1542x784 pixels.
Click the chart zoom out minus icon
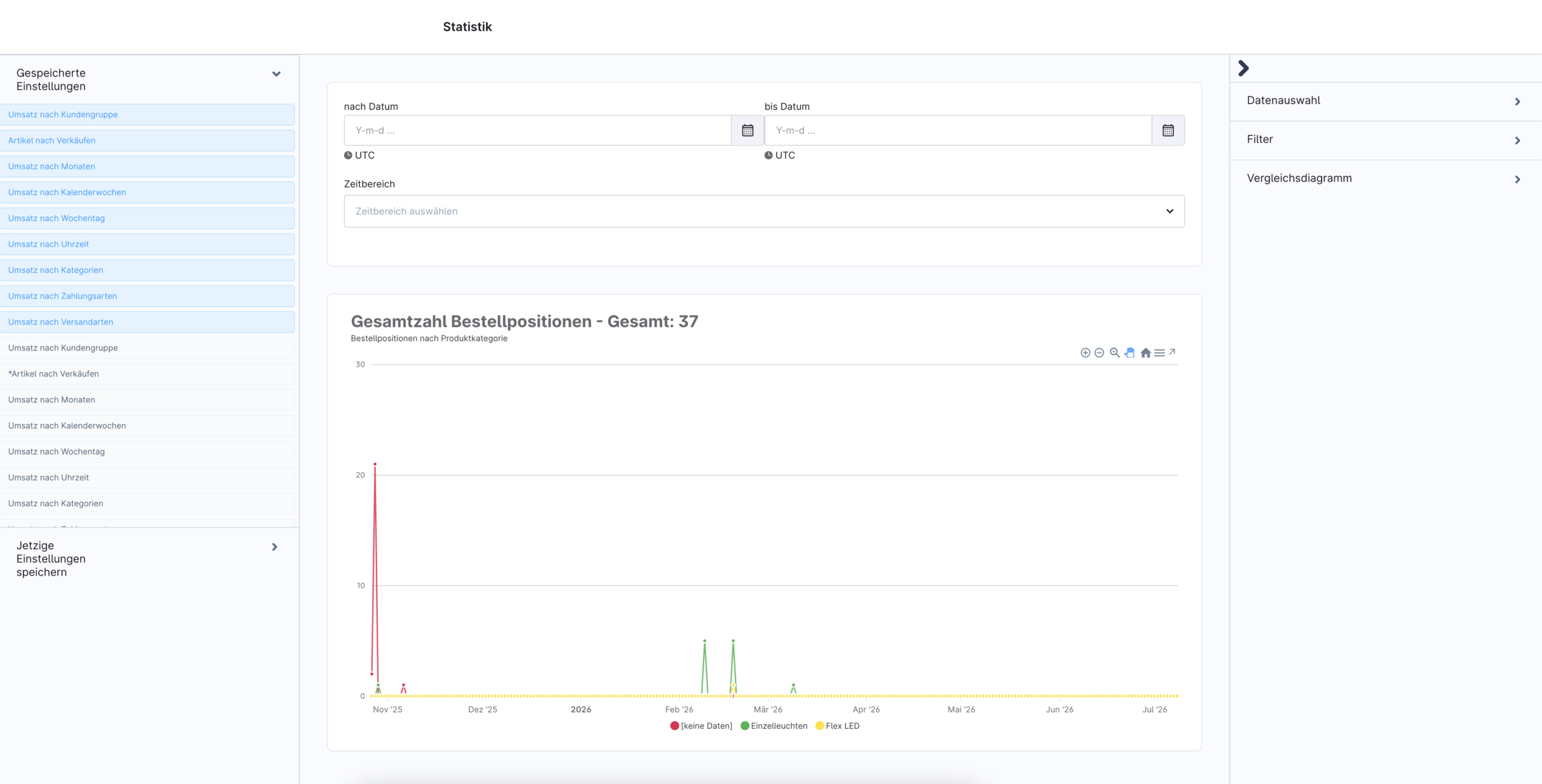coord(1099,353)
